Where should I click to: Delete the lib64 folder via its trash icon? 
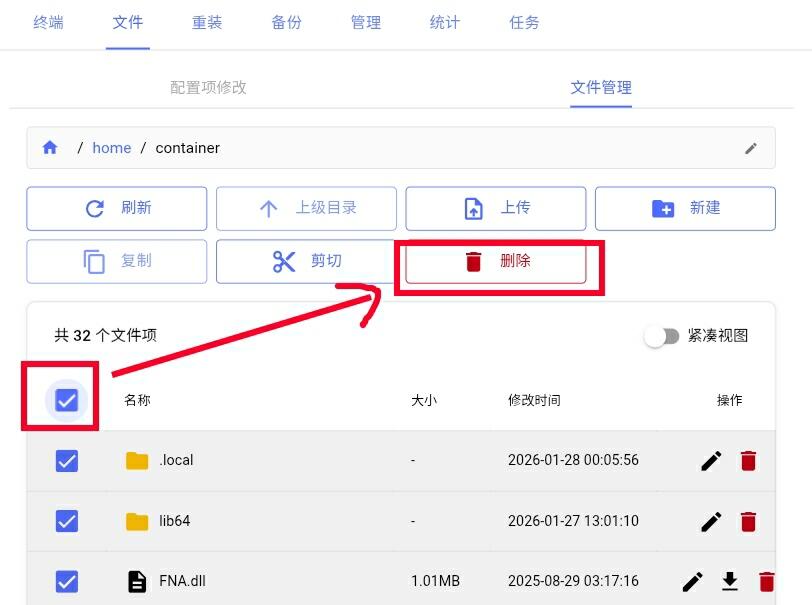(748, 521)
